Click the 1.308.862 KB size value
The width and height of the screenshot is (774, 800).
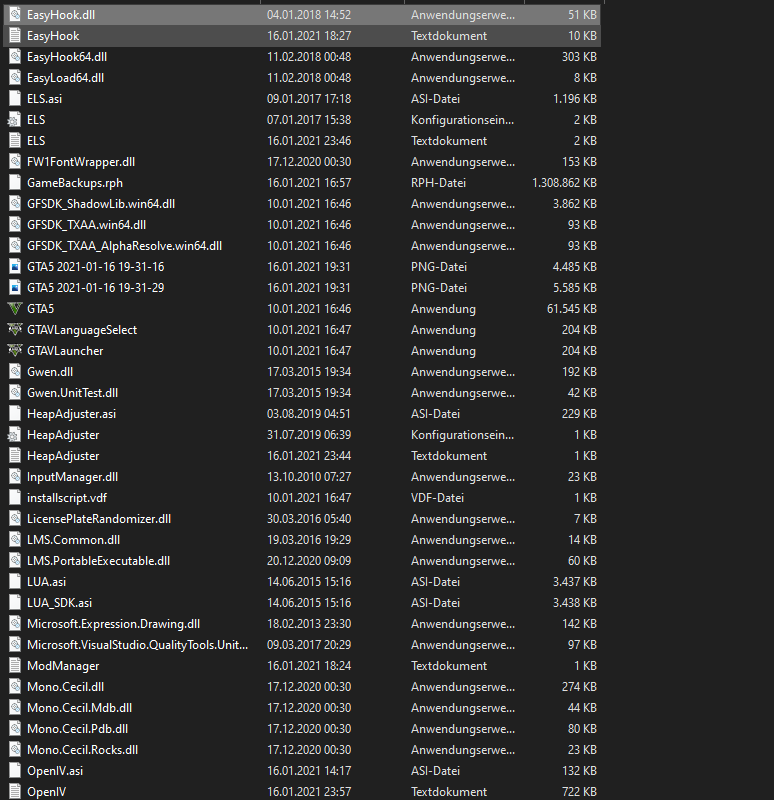[564, 183]
